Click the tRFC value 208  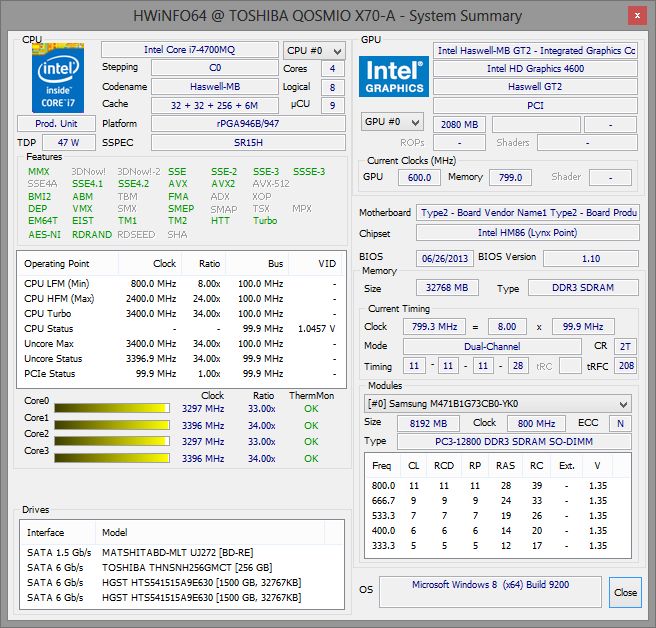[x=625, y=366]
